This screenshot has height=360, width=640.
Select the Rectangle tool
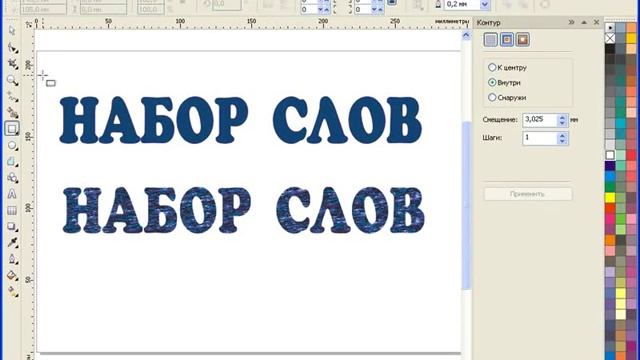click(x=12, y=129)
